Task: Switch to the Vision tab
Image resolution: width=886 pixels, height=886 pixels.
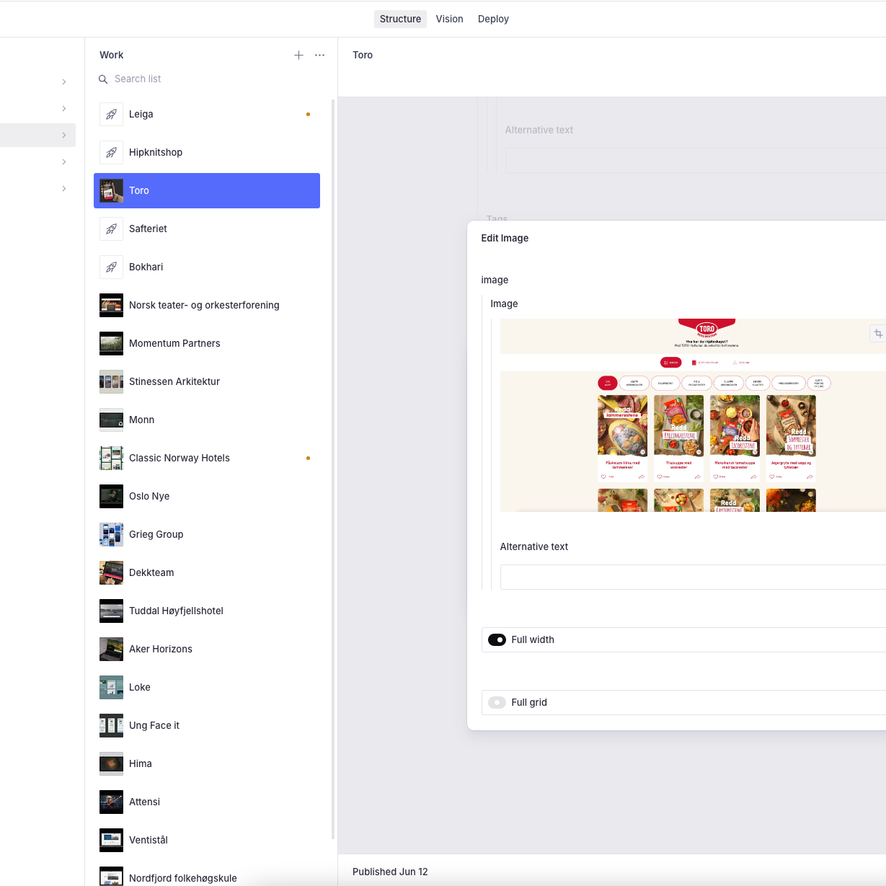Action: pyautogui.click(x=449, y=19)
